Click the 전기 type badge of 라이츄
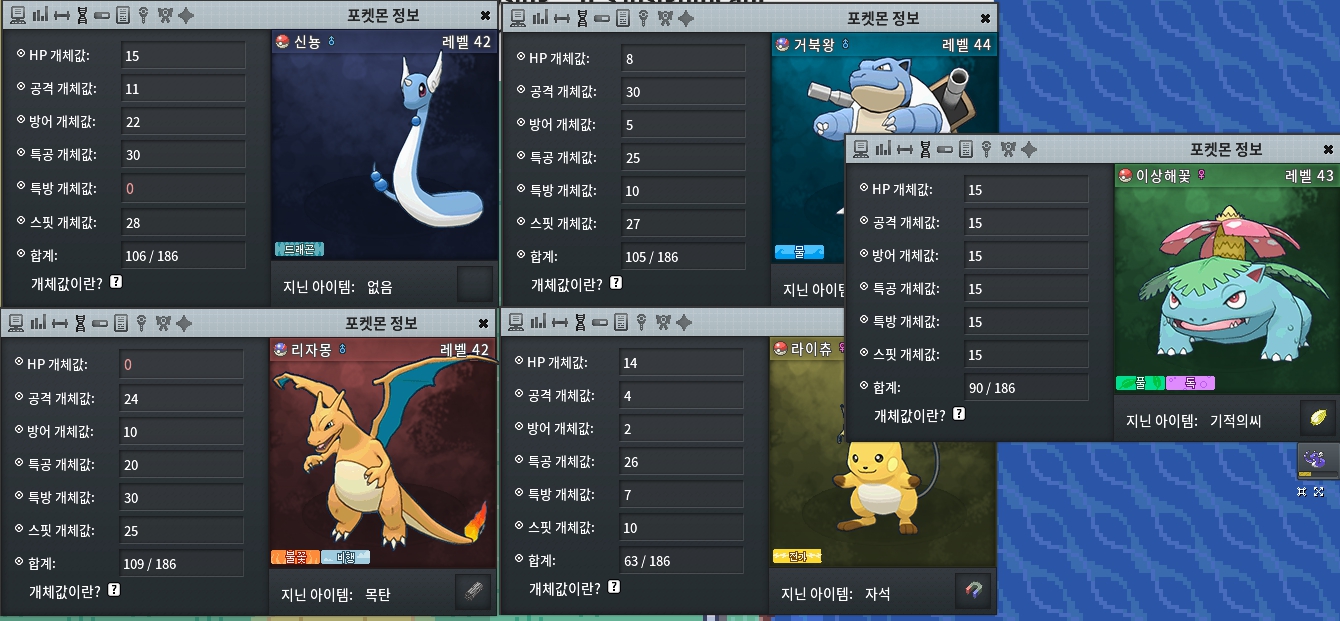1340x621 pixels. 797,556
